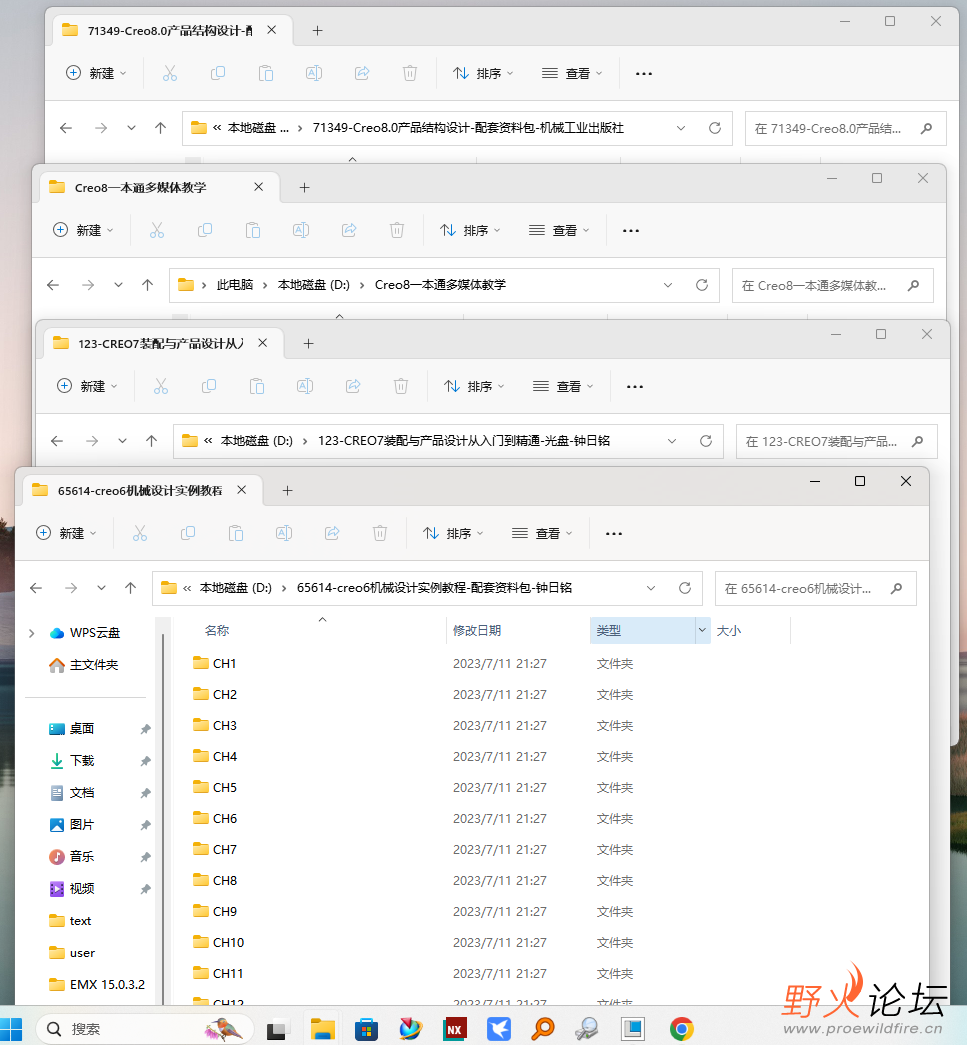Open the 排序 menu in 65614-creo6 window

tap(453, 533)
